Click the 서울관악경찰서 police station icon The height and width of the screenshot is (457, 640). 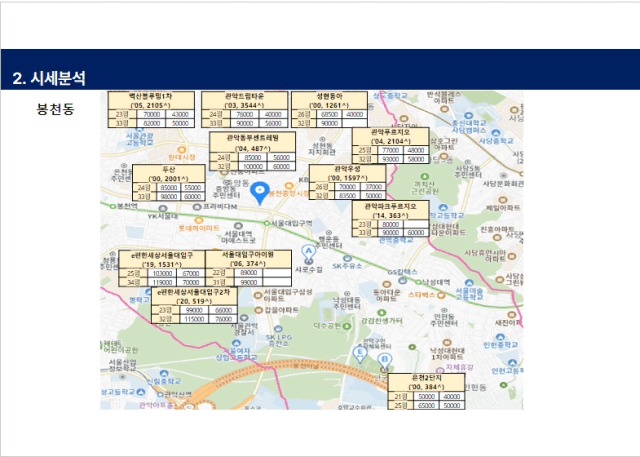point(244,317)
